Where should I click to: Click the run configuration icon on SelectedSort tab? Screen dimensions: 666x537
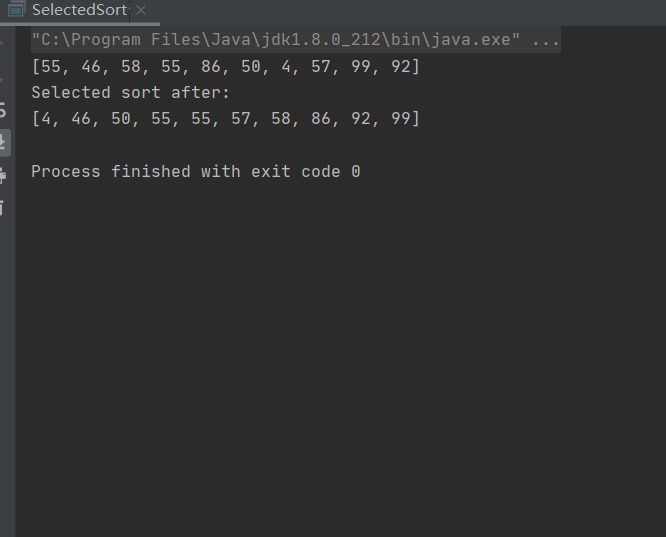[16, 10]
